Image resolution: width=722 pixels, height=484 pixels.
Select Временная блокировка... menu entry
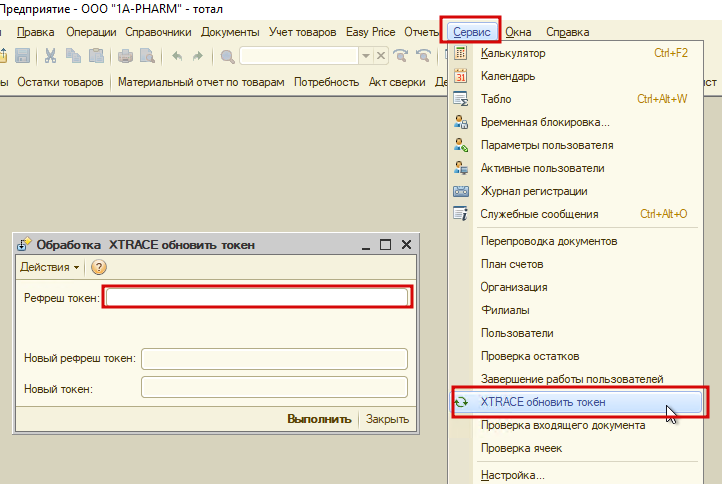(x=576, y=122)
